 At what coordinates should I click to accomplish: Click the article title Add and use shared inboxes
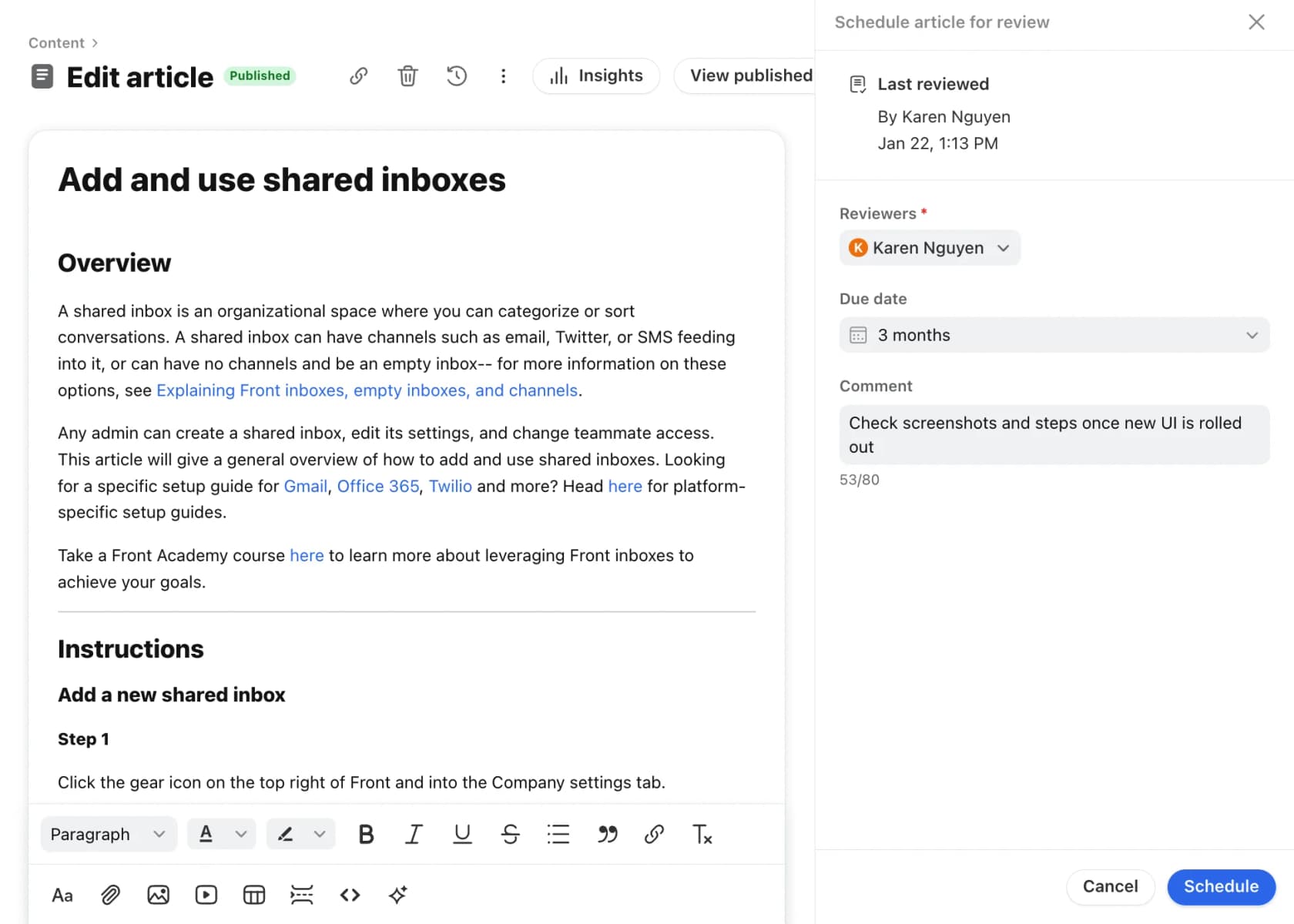pos(282,180)
